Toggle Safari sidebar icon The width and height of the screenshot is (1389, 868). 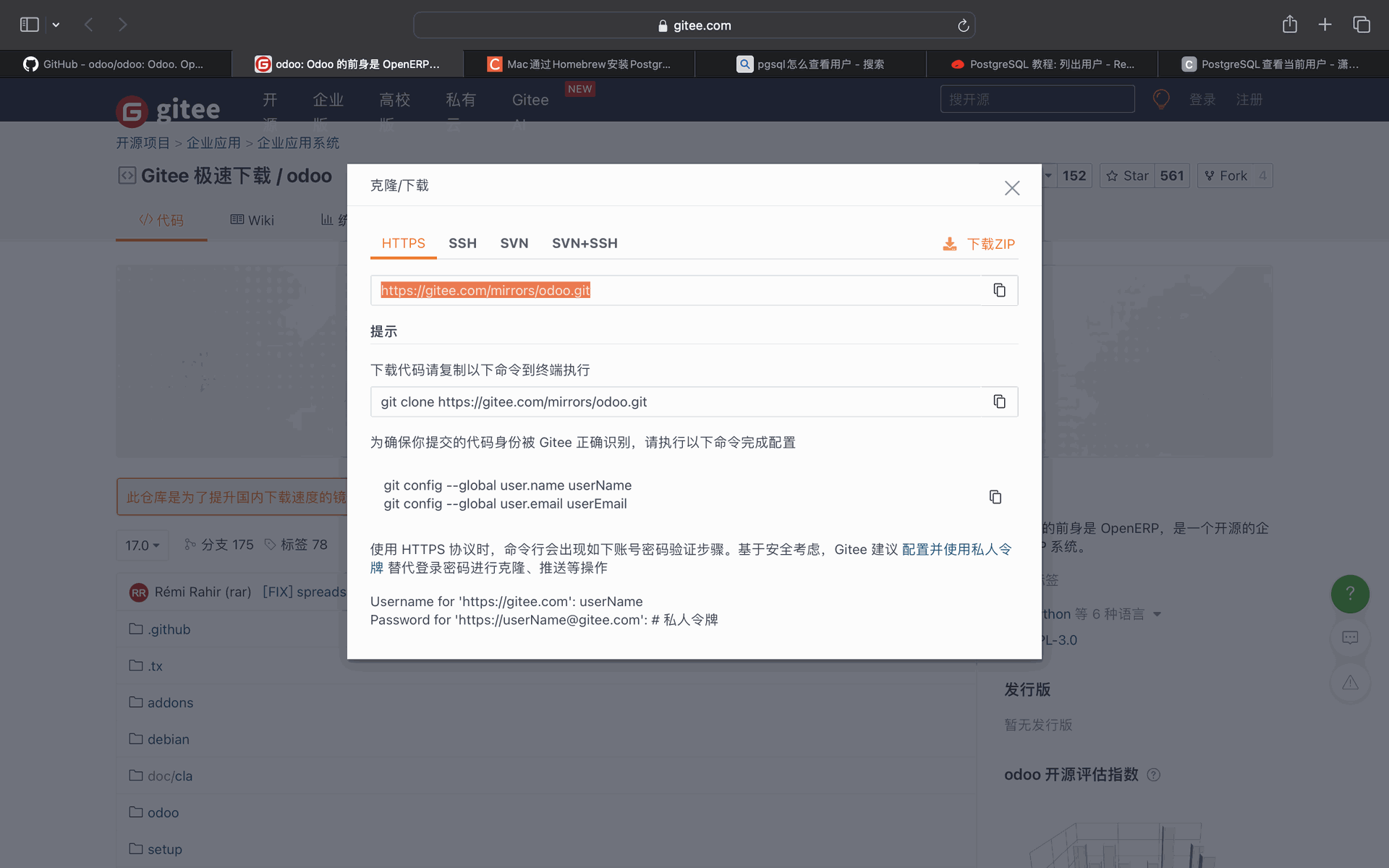[29, 25]
